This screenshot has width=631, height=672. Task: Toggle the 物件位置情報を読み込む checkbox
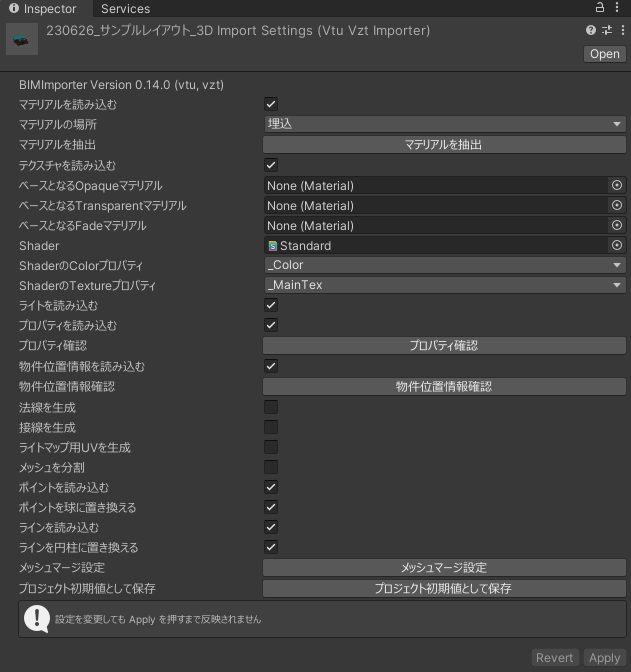coord(271,366)
